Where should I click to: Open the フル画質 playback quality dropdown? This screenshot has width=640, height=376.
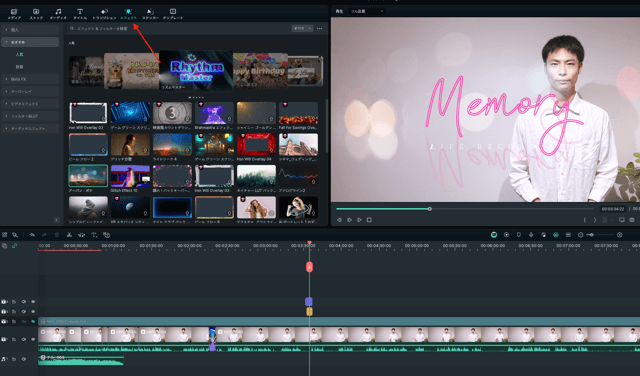coord(367,11)
